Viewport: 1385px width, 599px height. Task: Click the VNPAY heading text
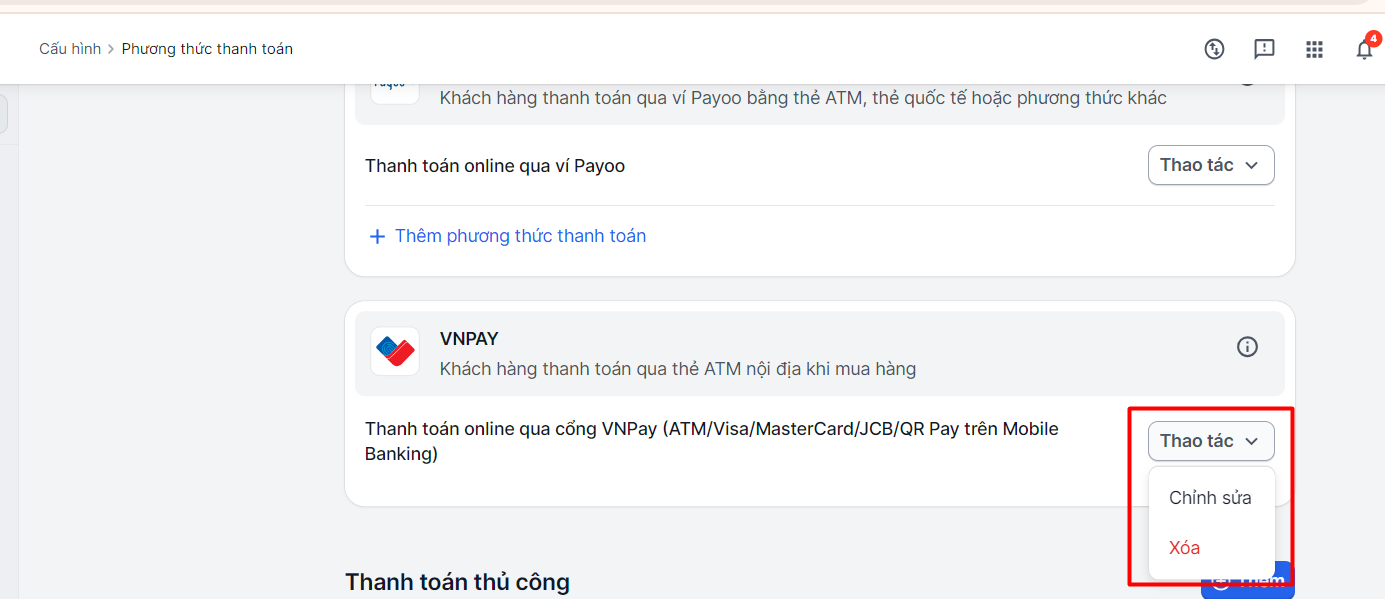pos(469,339)
